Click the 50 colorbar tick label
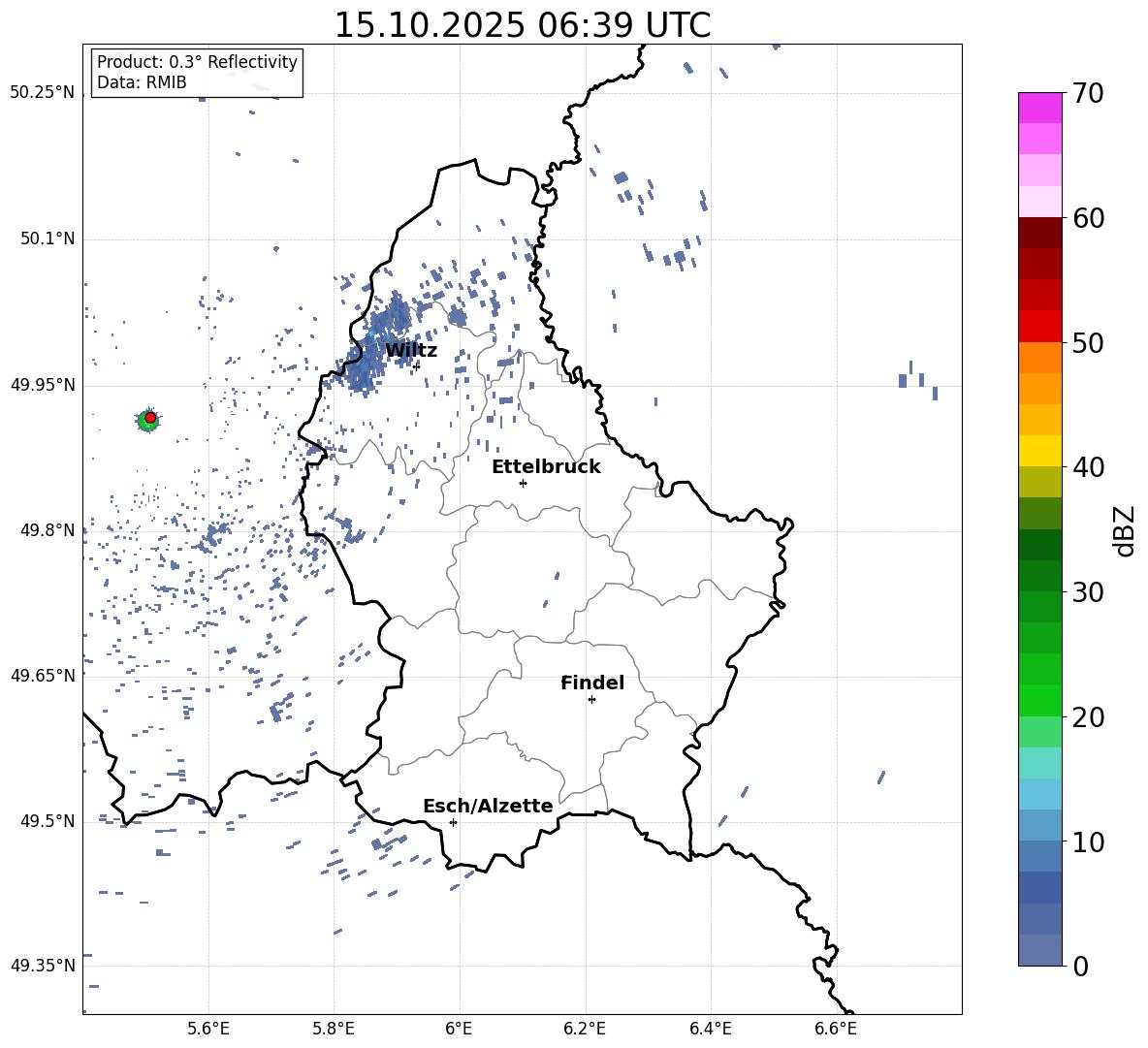Image resolution: width=1148 pixels, height=1048 pixels. 1089,342
